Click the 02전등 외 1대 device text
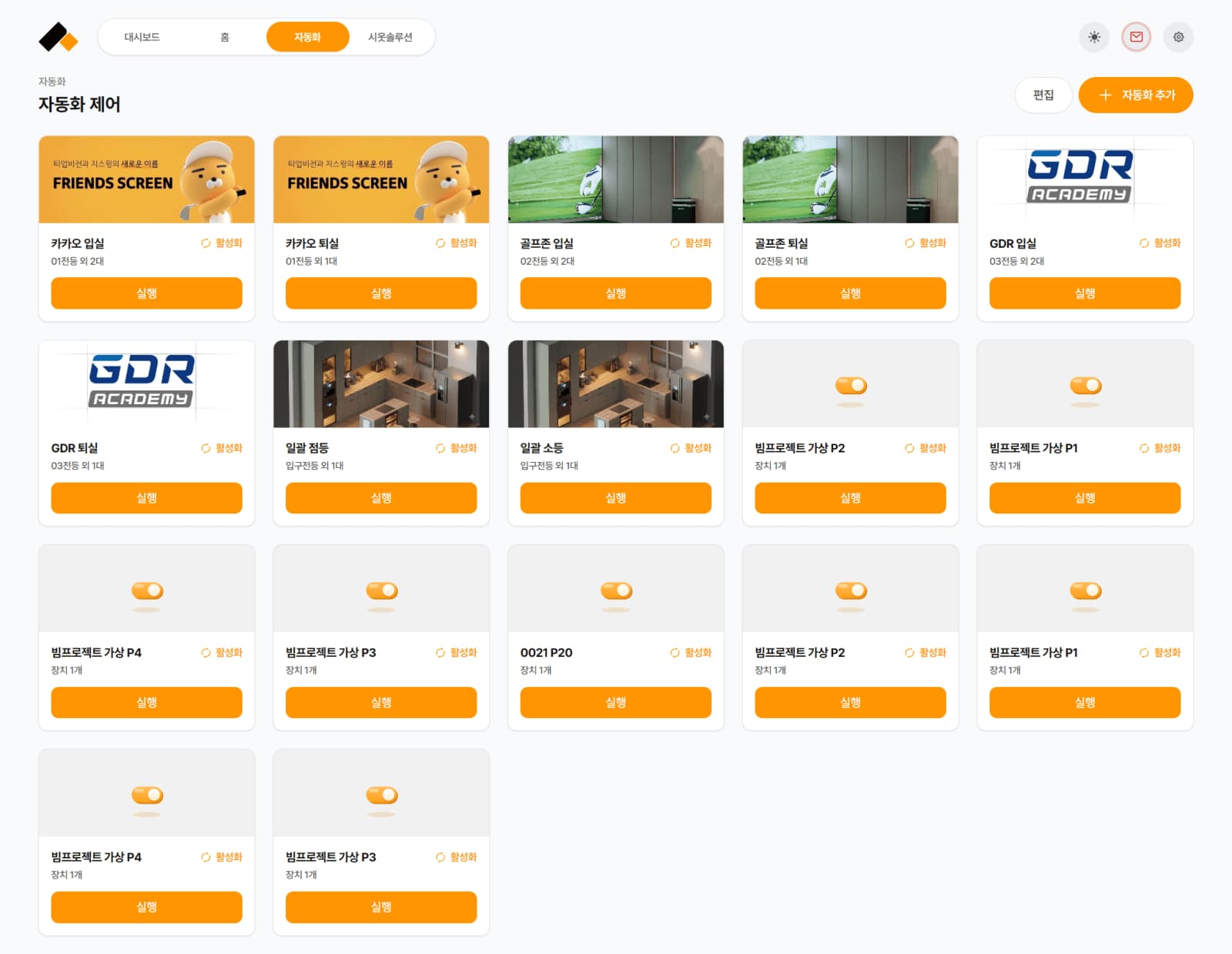 [x=781, y=261]
